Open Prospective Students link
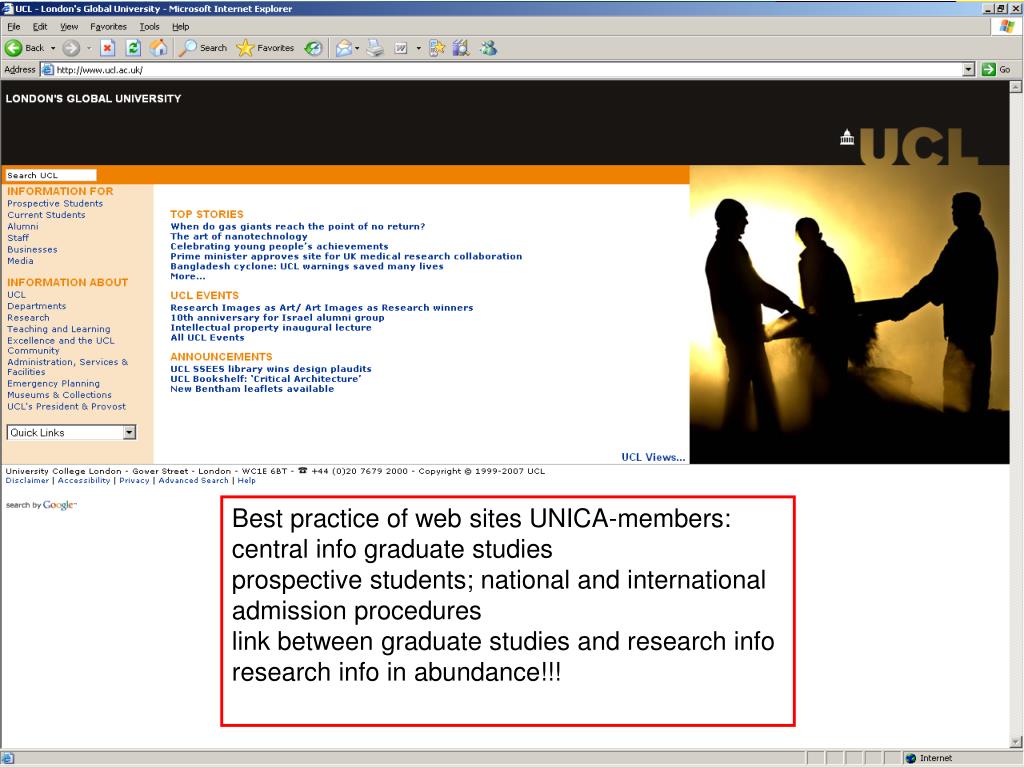This screenshot has height=768, width=1024. click(55, 203)
